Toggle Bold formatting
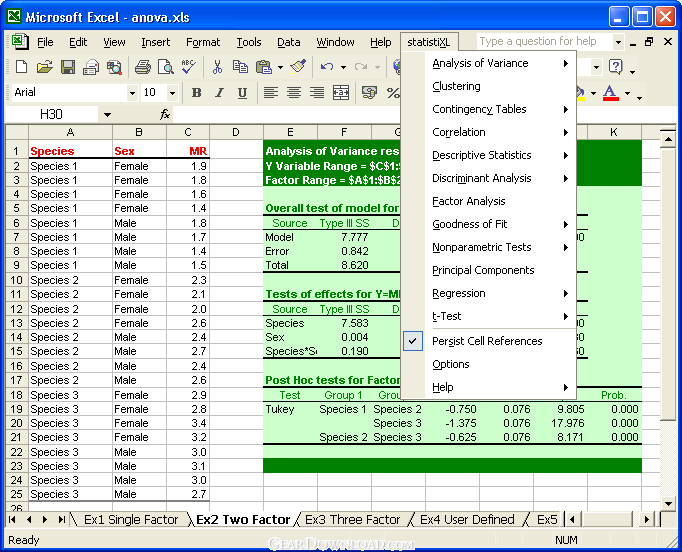This screenshot has width=682, height=552. 197,92
